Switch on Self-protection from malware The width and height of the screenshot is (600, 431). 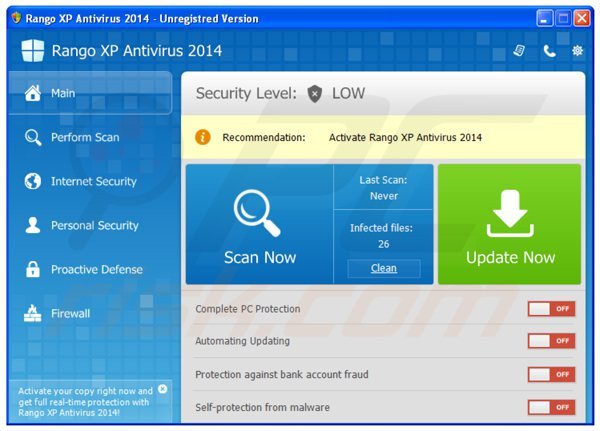click(551, 407)
